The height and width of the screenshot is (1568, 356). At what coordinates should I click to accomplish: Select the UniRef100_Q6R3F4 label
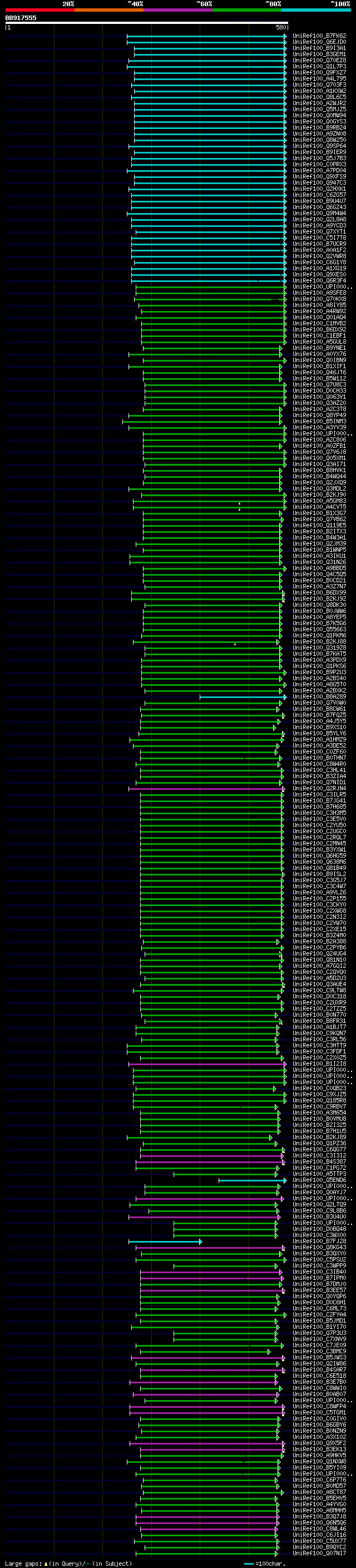tap(319, 280)
